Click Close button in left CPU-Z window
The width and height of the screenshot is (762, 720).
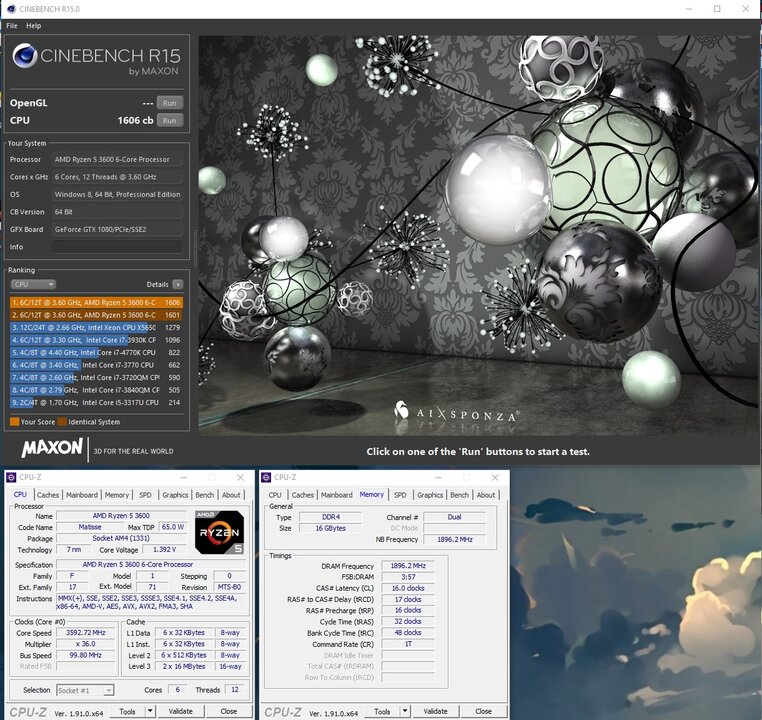[x=228, y=711]
